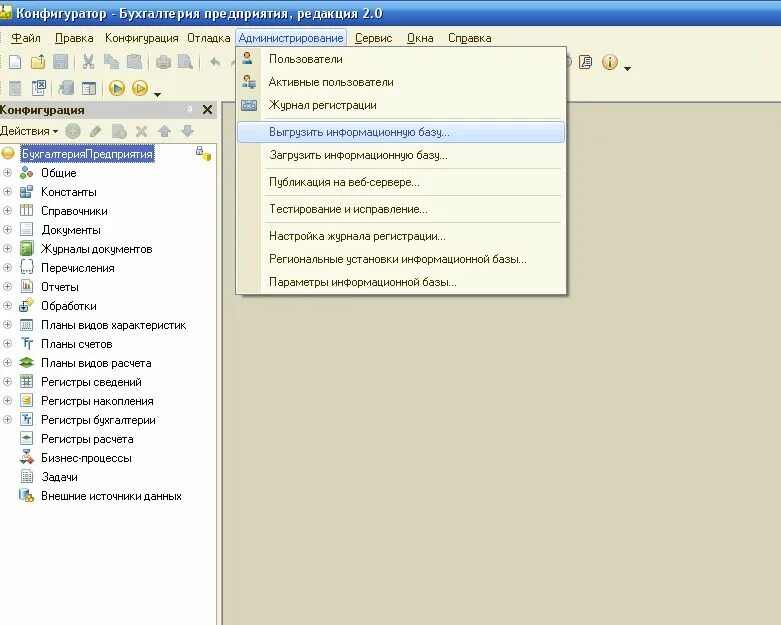Select Пользователи menu entry
Image resolution: width=781 pixels, height=625 pixels.
click(401, 59)
